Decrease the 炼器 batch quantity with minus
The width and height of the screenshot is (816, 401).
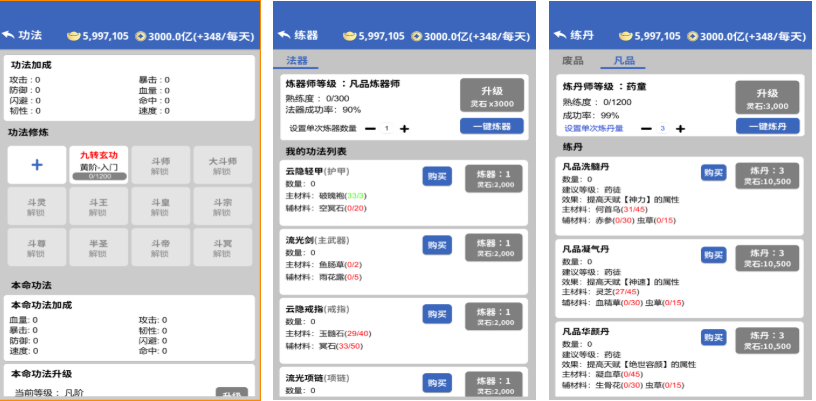point(370,128)
